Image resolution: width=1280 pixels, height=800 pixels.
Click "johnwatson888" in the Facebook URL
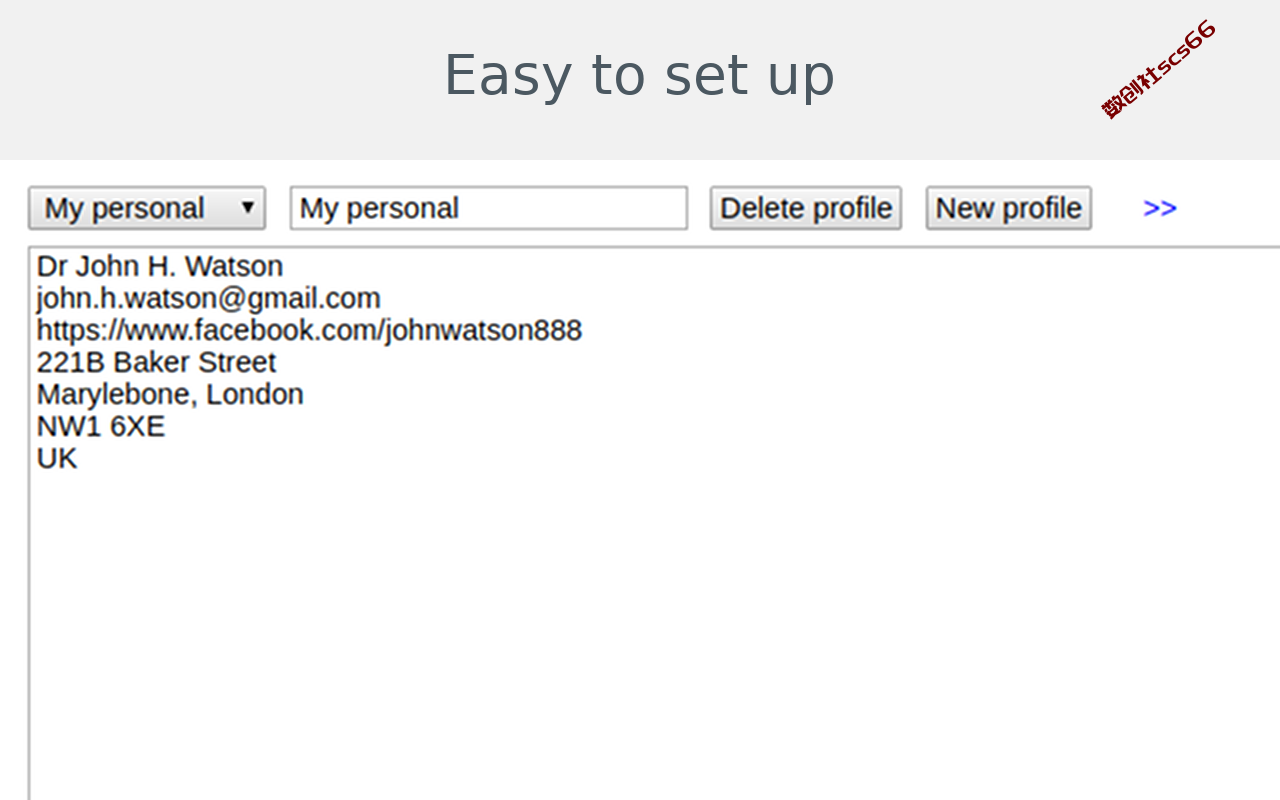[483, 330]
